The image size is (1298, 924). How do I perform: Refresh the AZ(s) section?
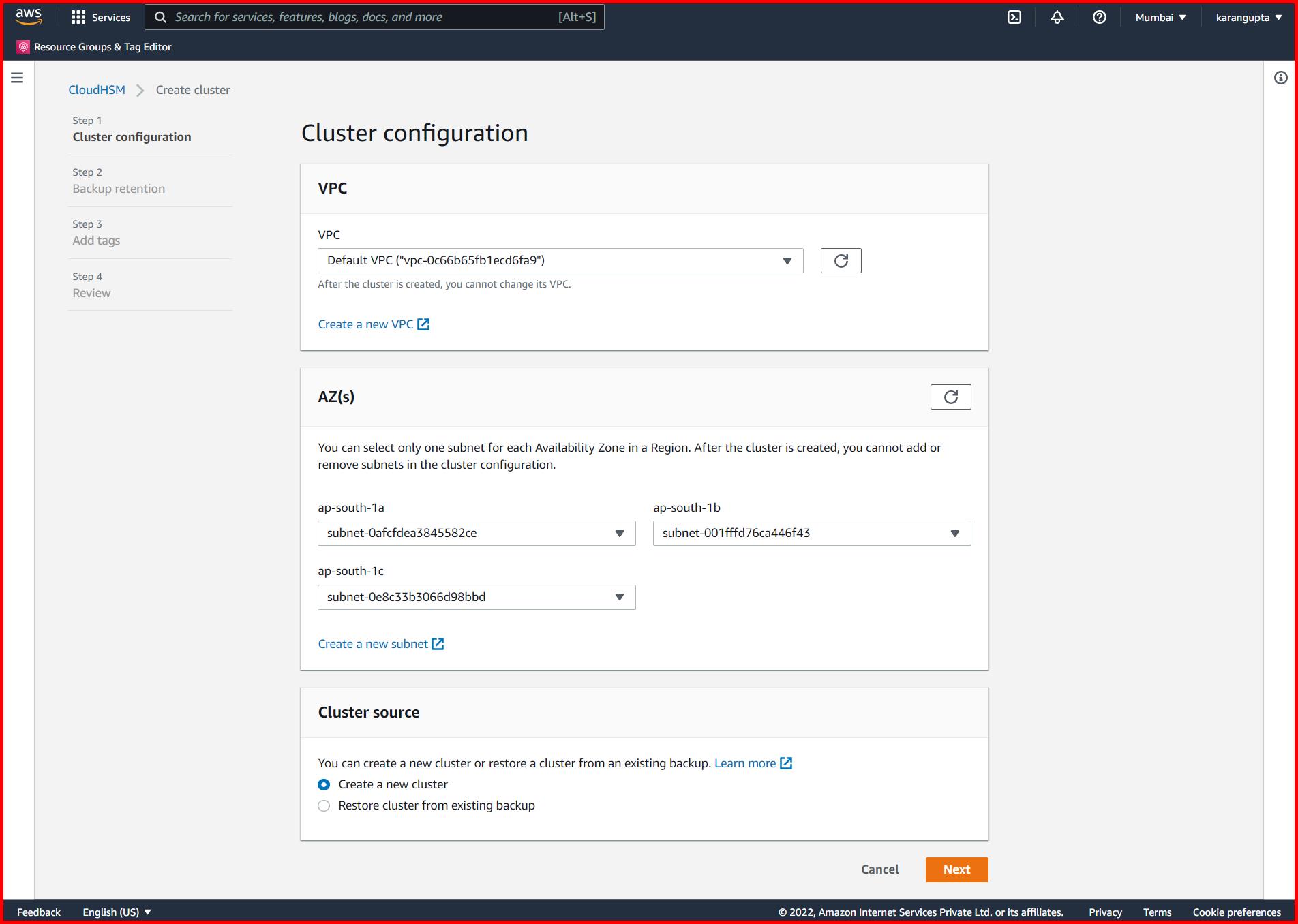(x=950, y=396)
